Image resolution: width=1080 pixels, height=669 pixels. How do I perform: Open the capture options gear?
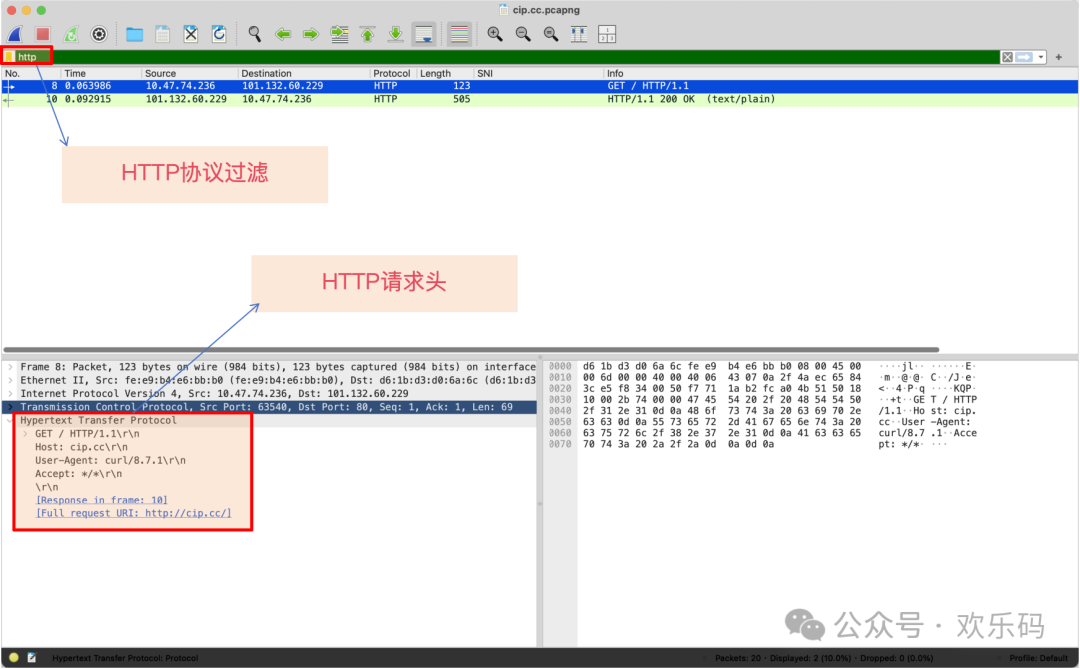(98, 33)
